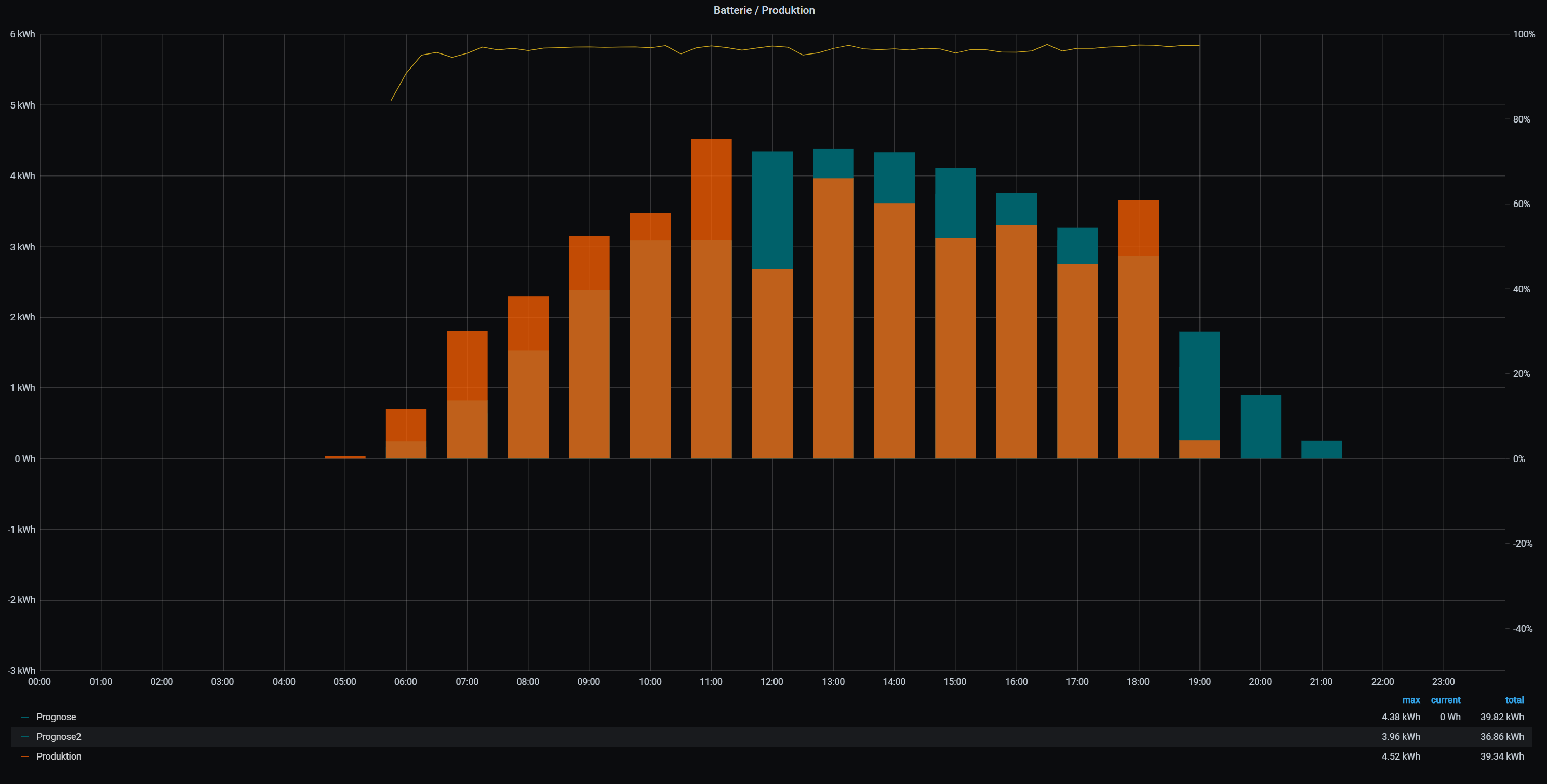Click the teal forecast bar at 21:00

click(x=1321, y=450)
